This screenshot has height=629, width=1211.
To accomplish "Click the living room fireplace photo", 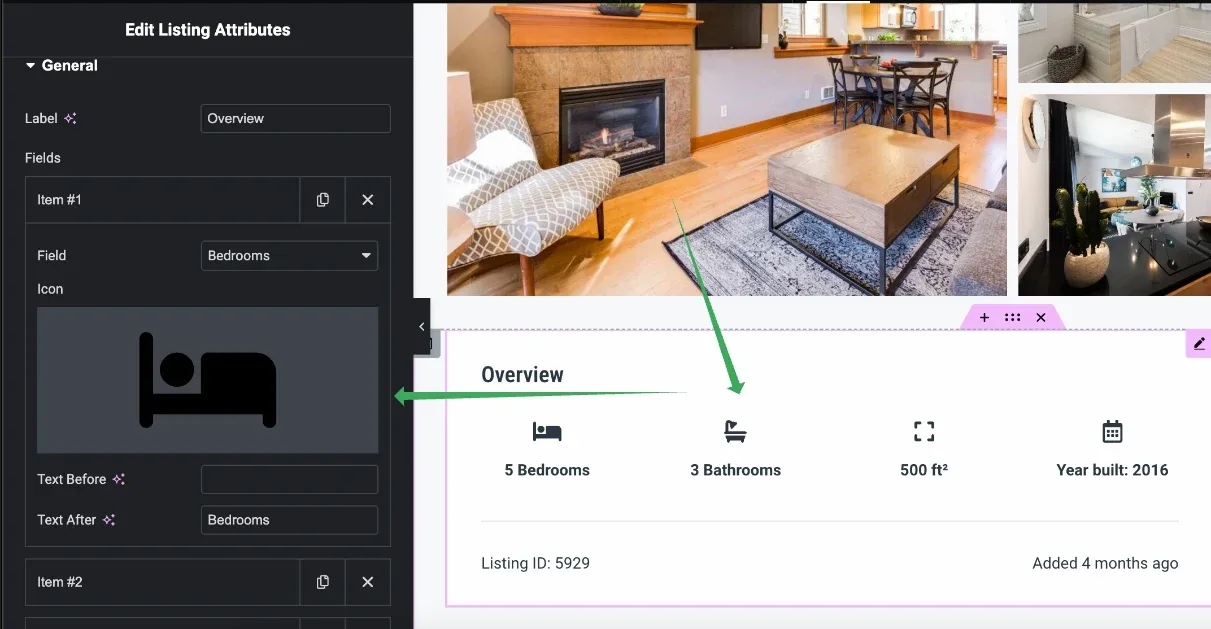I will pos(727,148).
